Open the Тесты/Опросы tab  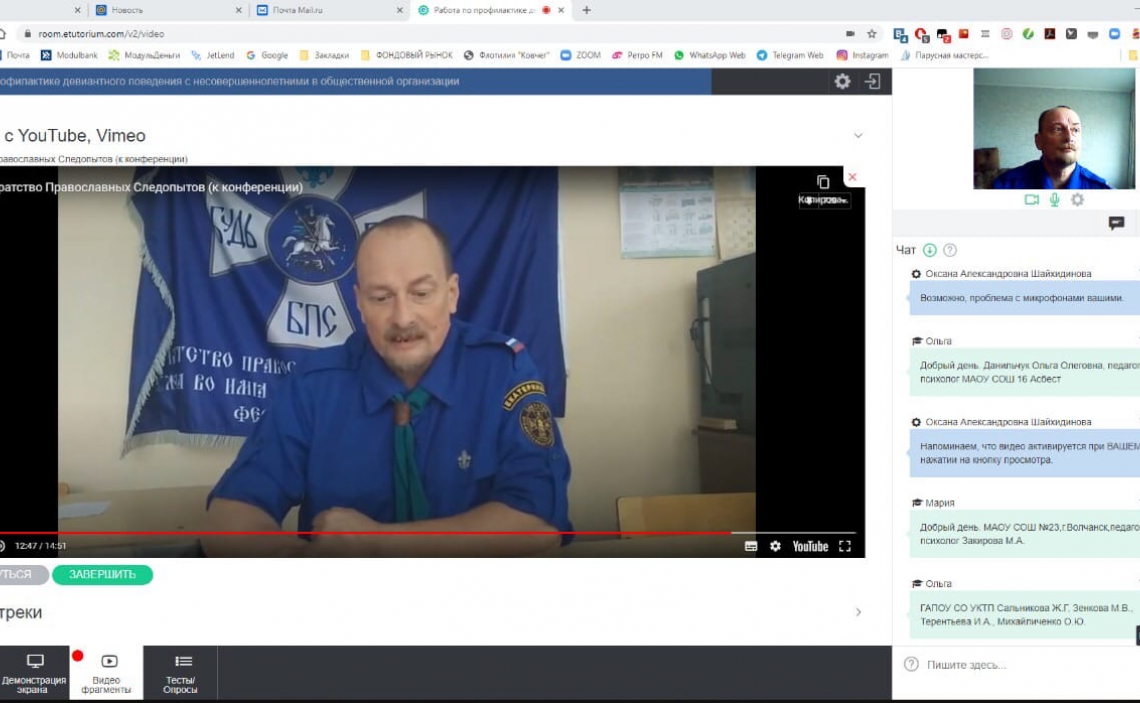tap(181, 672)
